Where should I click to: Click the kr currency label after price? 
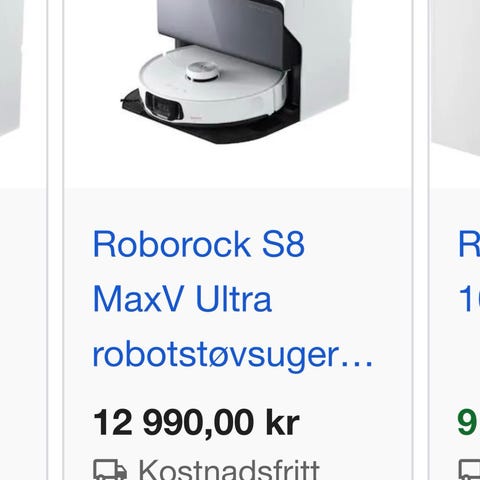(x=283, y=423)
